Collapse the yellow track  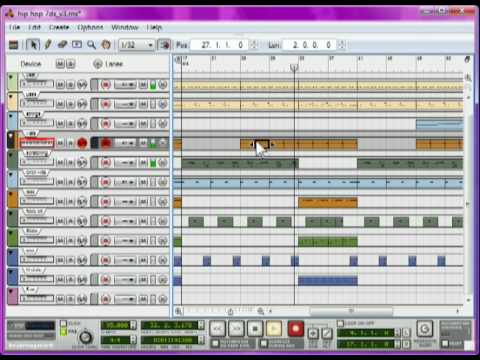click(x=11, y=97)
